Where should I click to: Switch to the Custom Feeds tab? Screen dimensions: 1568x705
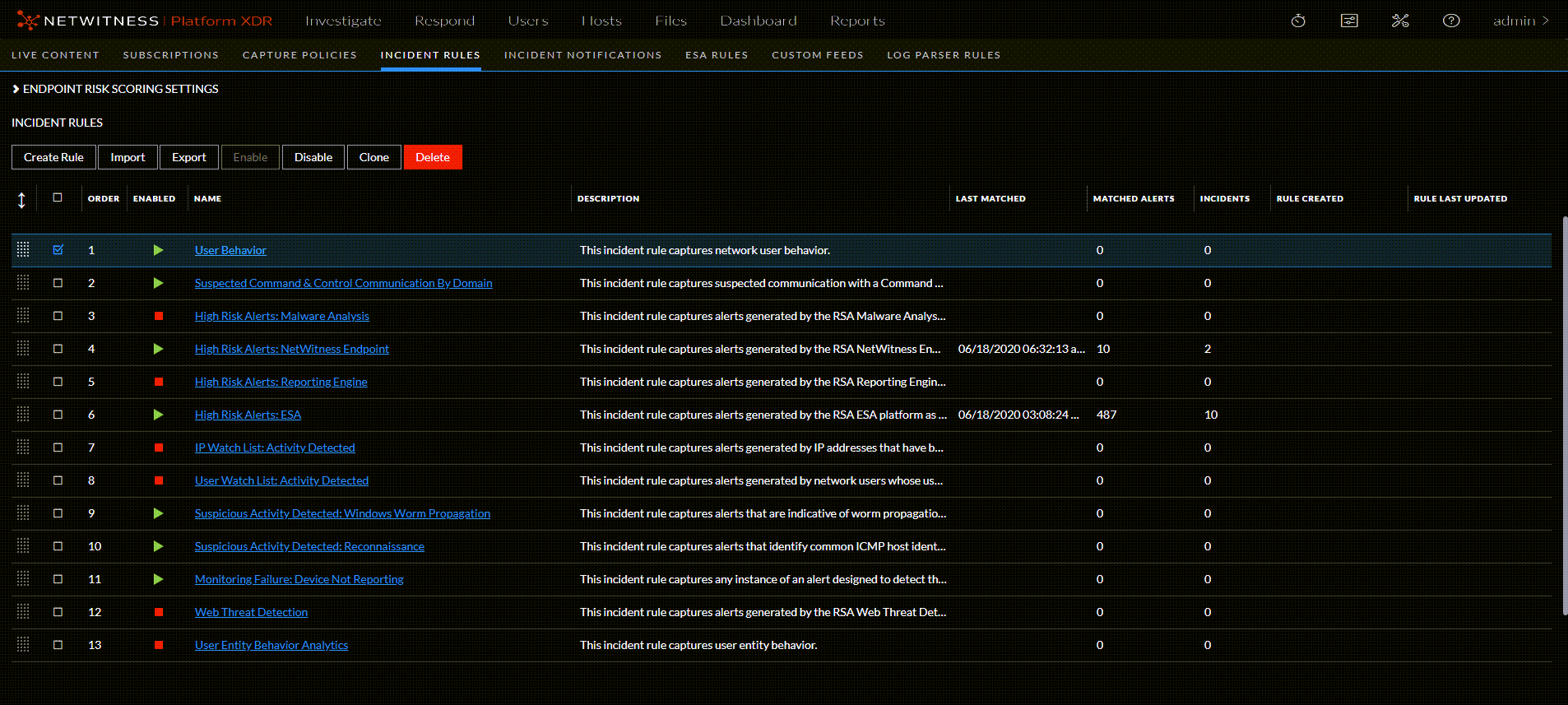click(818, 55)
